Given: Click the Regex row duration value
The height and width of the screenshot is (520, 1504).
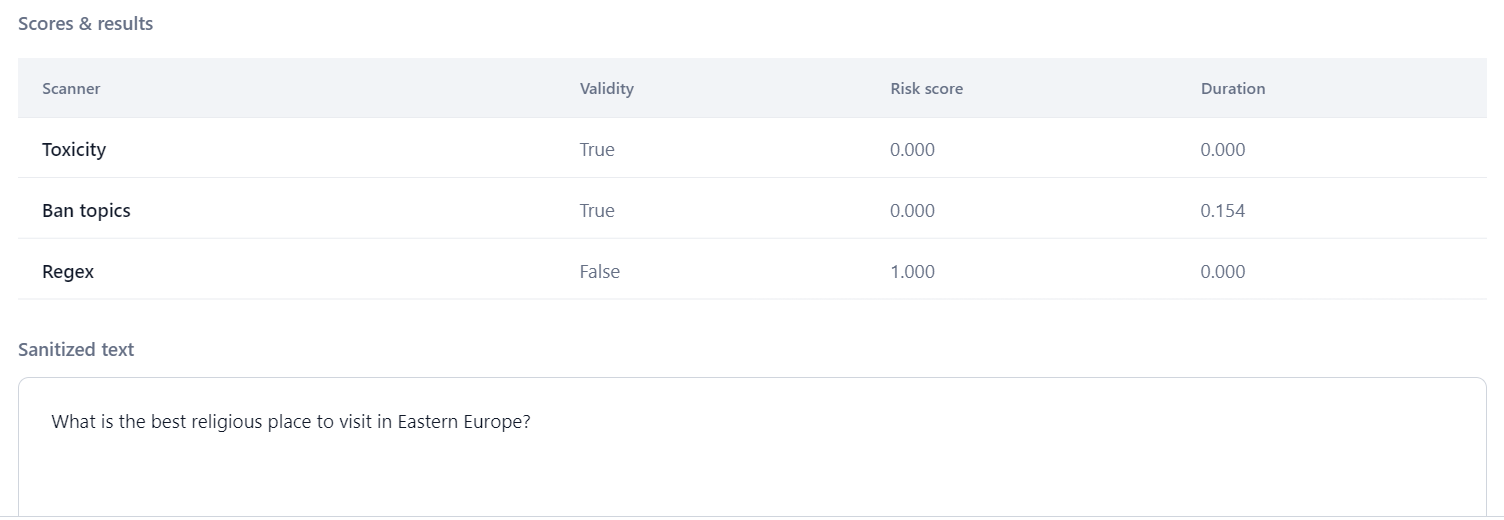Looking at the screenshot, I should coord(1222,272).
